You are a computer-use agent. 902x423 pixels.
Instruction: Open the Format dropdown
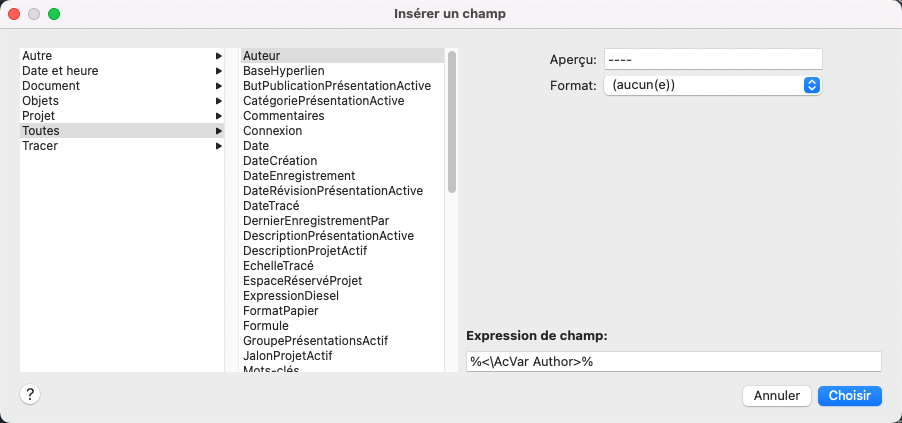(712, 86)
